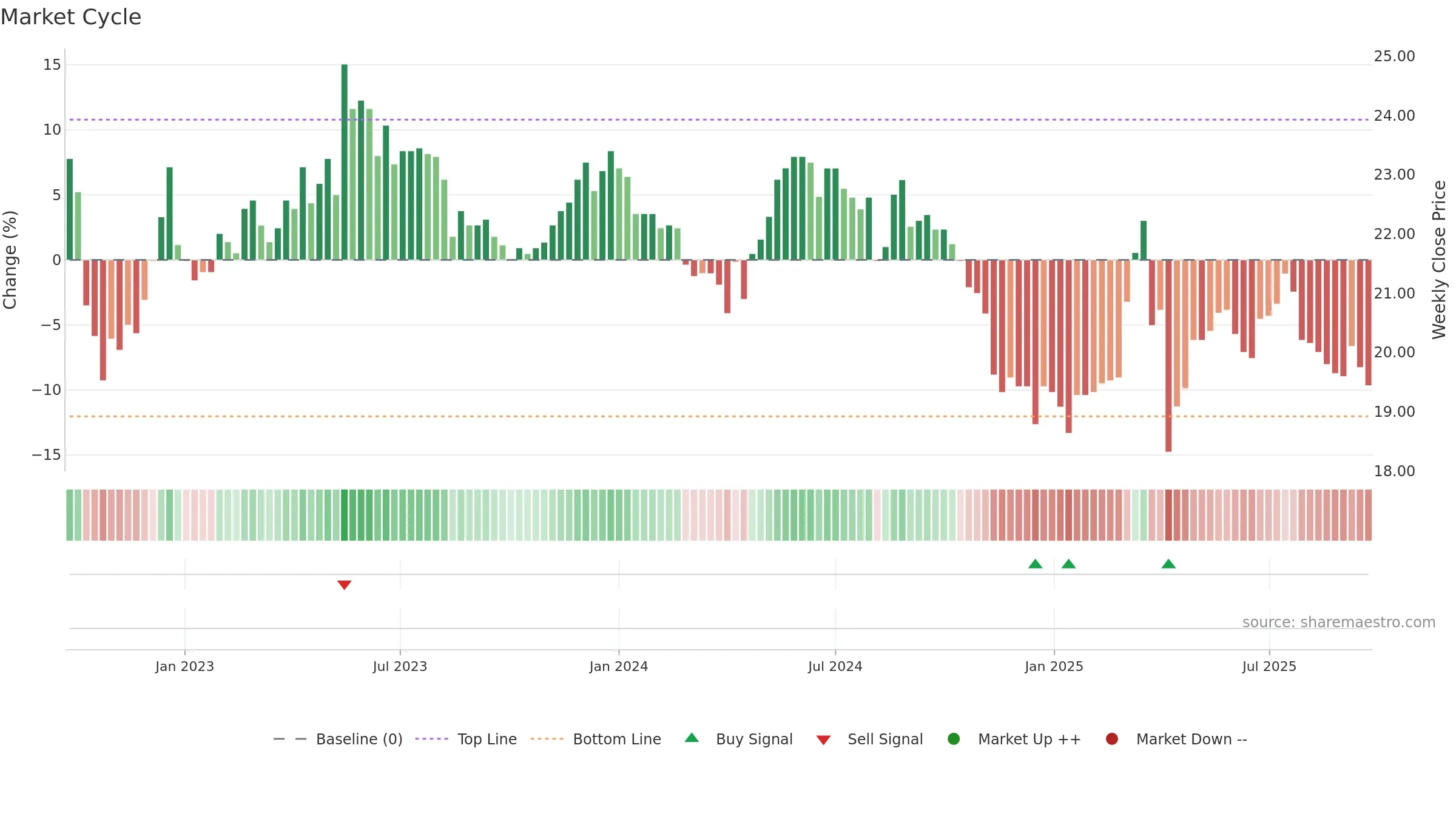Click the Weekly Close Price axis title
Viewport: 1456px width, 819px height.
(x=1439, y=260)
